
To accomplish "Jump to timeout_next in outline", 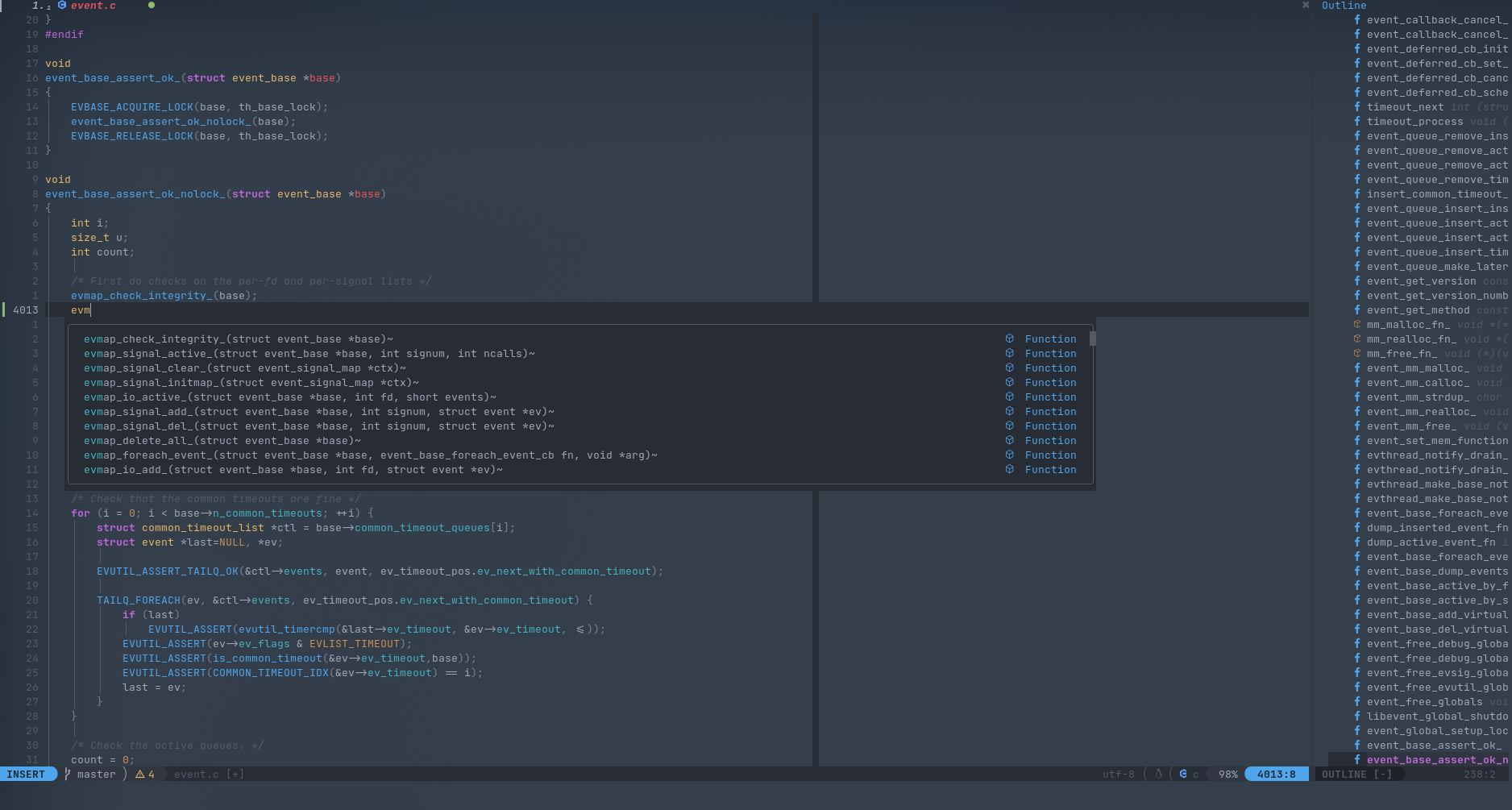I will tap(1406, 107).
